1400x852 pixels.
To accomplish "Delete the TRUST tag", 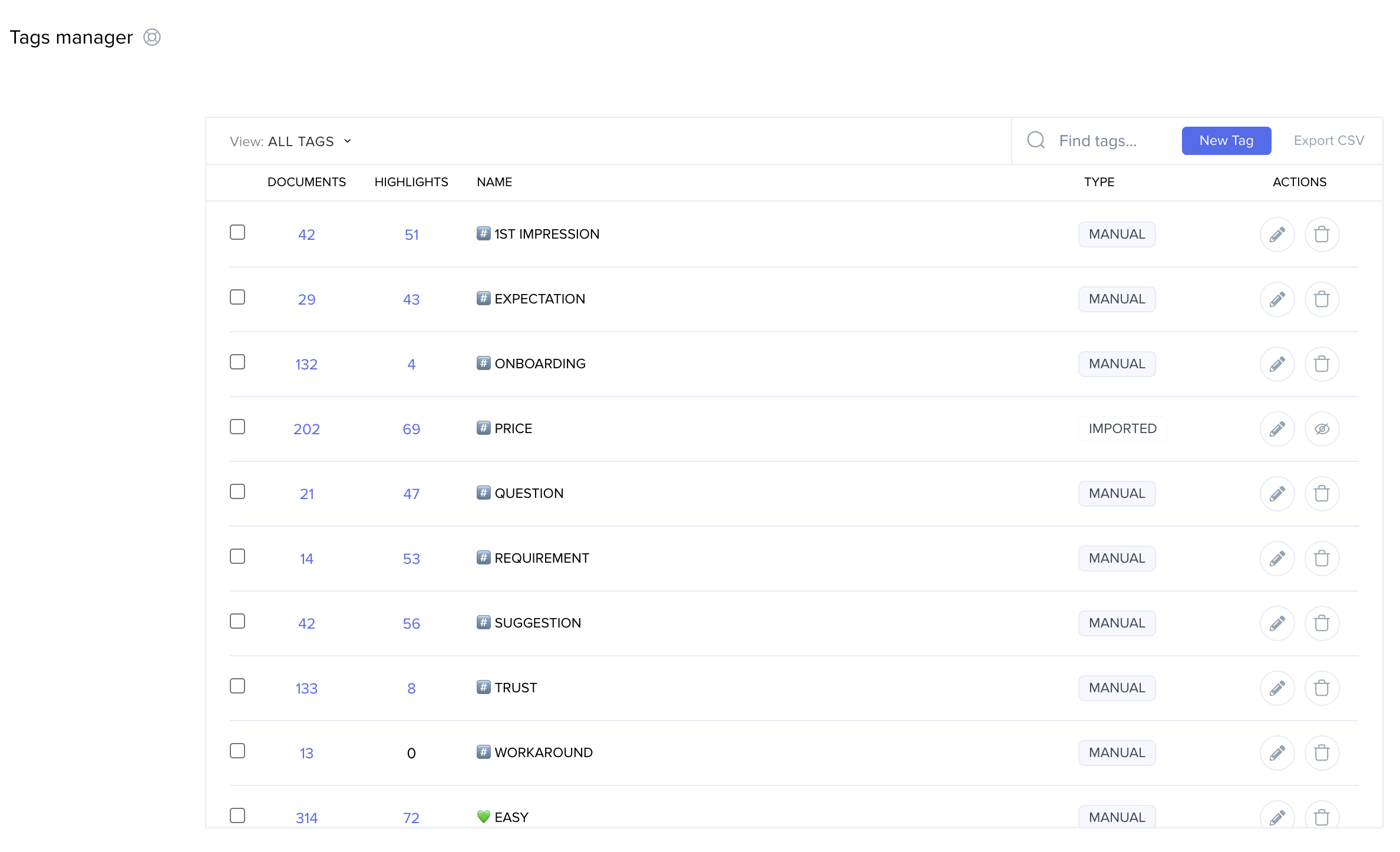I will (1322, 688).
